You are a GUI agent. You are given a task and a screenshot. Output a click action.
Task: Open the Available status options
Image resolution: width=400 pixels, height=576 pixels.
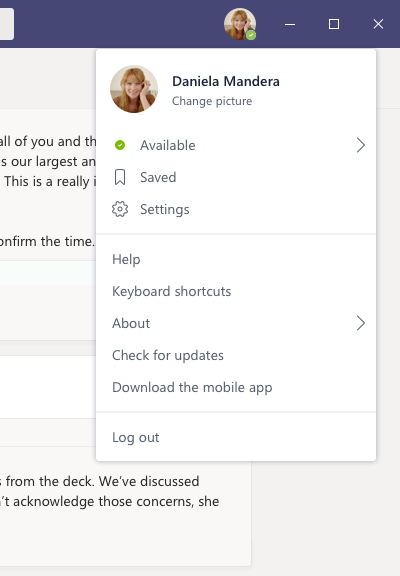point(236,145)
